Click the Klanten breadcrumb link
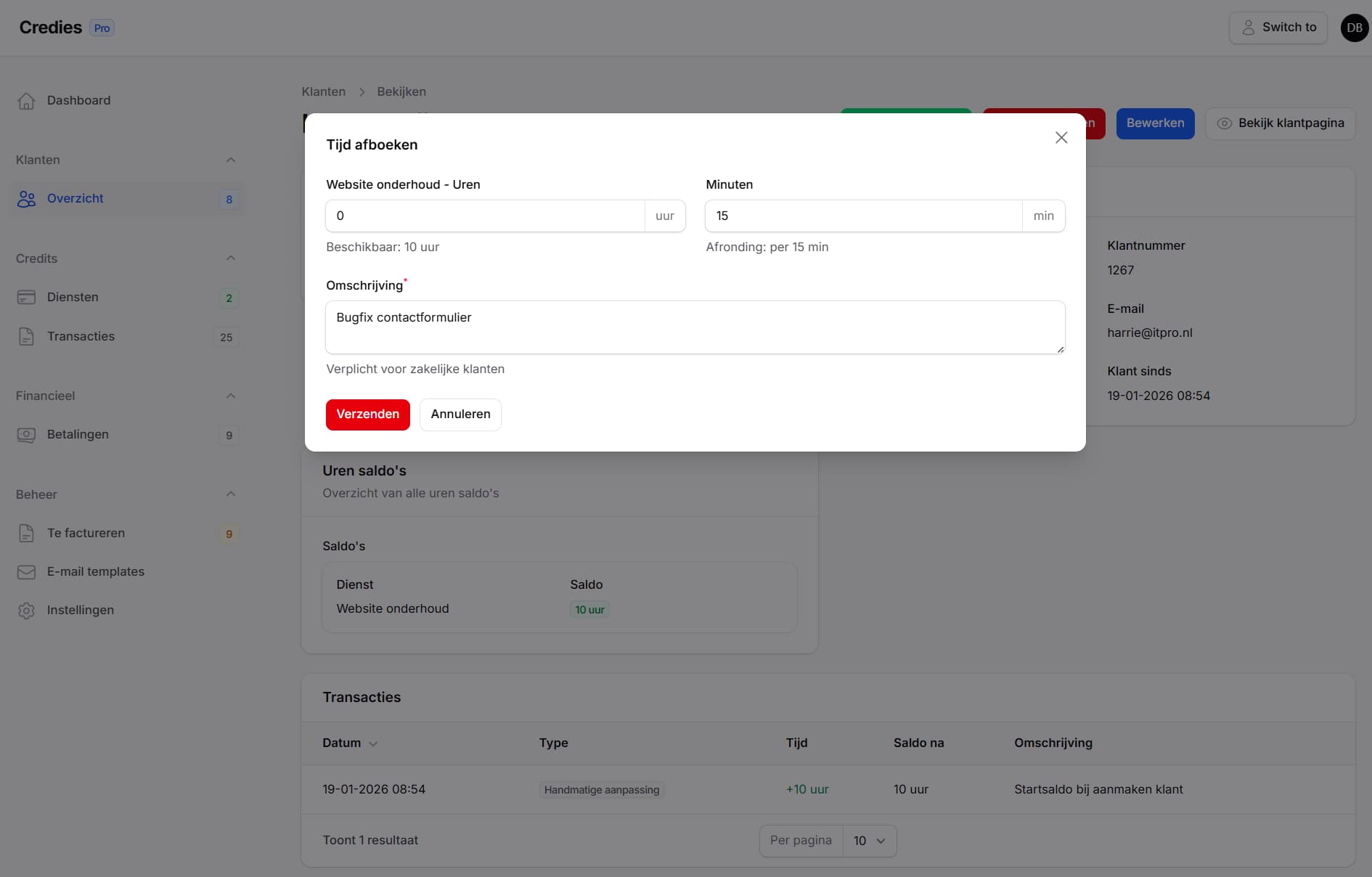The width and height of the screenshot is (1372, 877). point(323,91)
